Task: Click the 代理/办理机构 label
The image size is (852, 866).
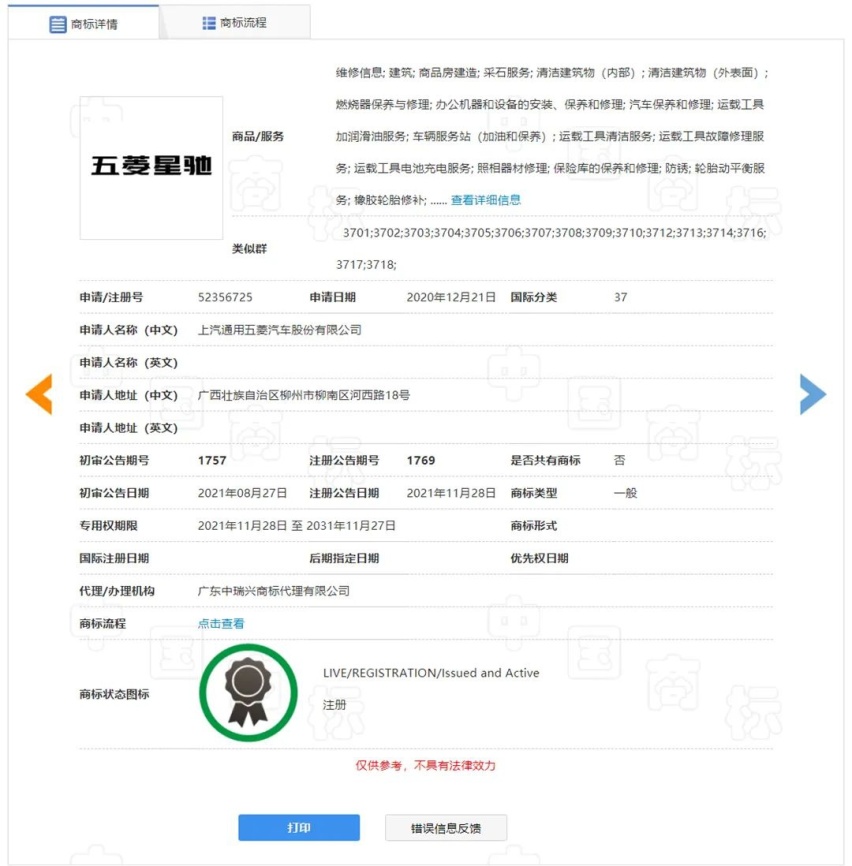Action: pyautogui.click(x=117, y=591)
